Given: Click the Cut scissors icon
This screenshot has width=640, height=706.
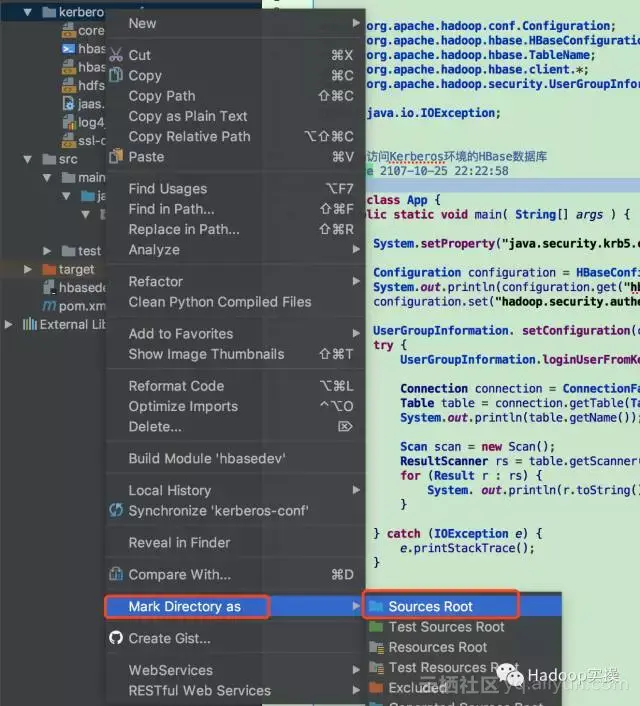Looking at the screenshot, I should tap(116, 55).
